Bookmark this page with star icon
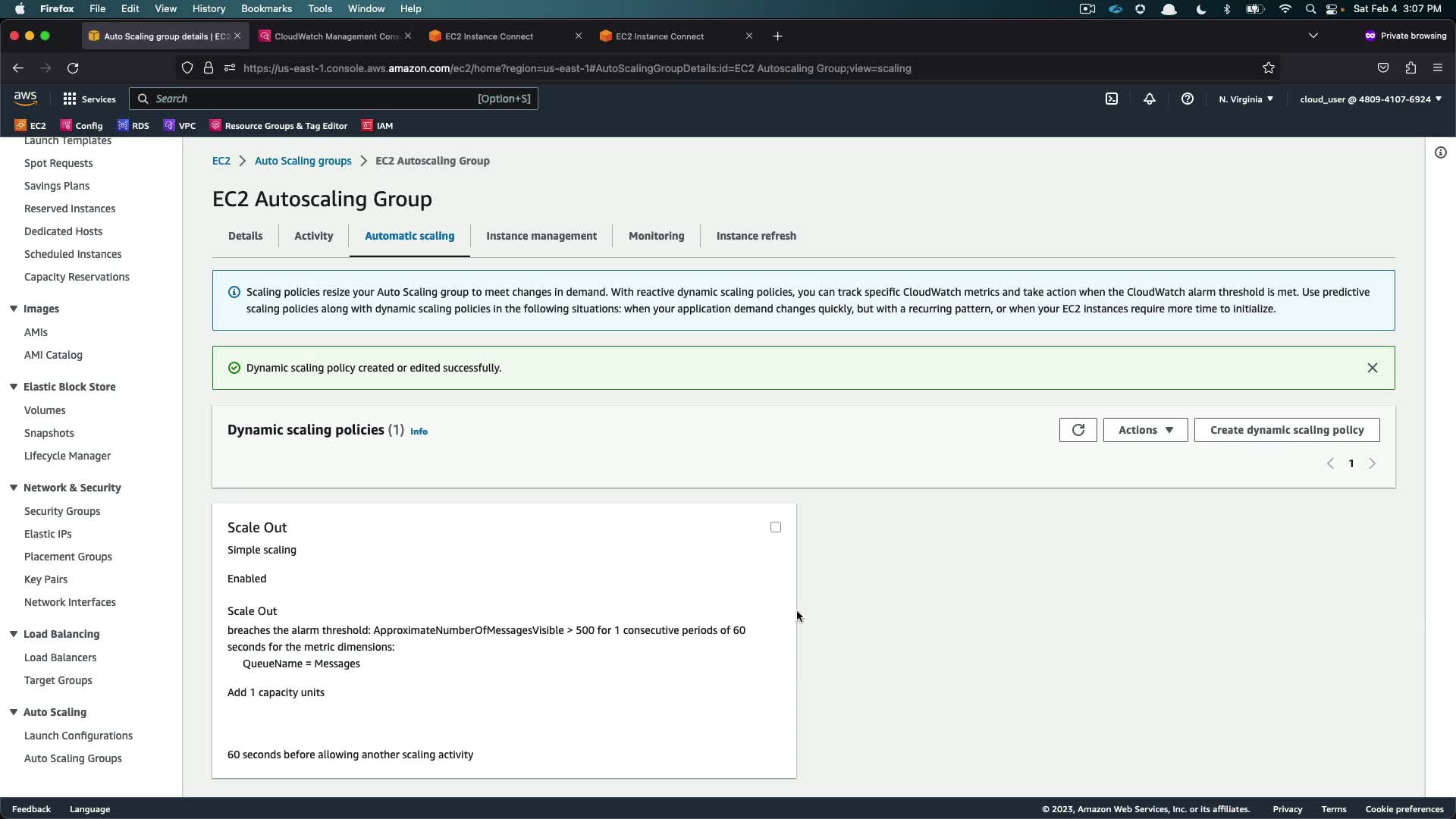 coord(1269,68)
